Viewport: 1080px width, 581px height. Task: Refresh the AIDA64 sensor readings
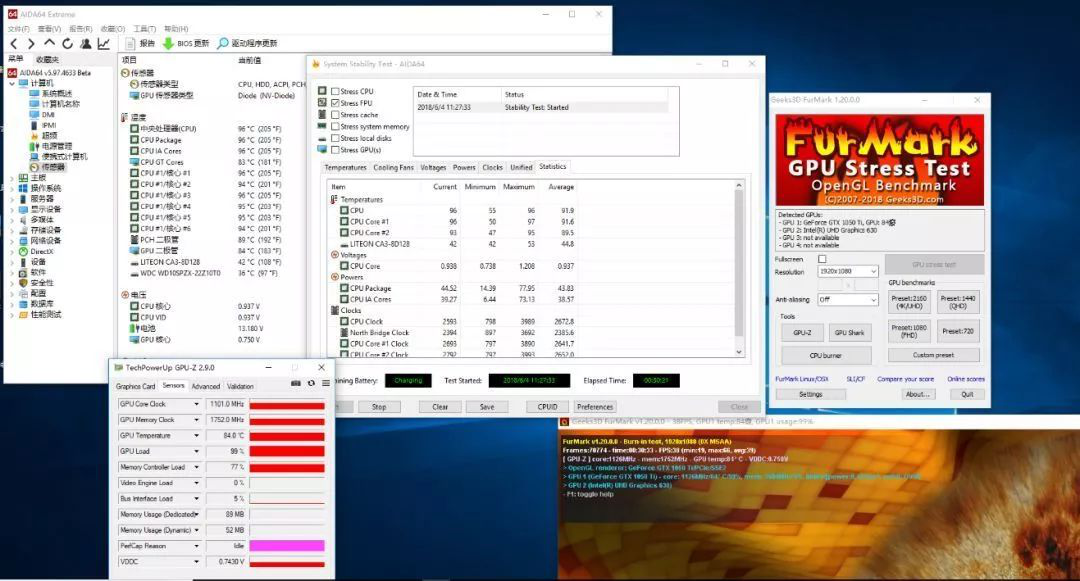point(68,43)
